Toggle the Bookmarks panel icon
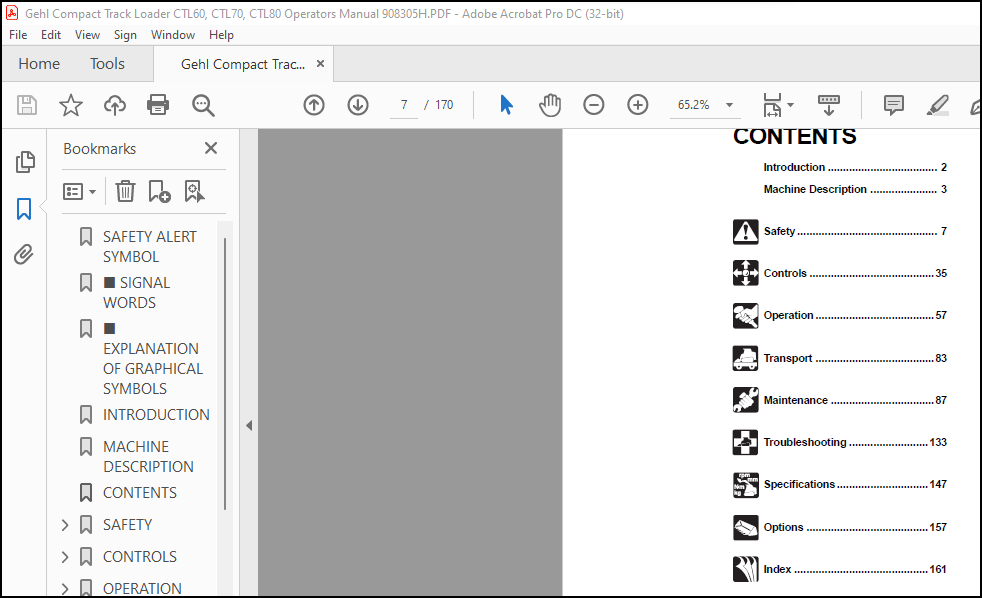The height and width of the screenshot is (598, 982). [24, 209]
